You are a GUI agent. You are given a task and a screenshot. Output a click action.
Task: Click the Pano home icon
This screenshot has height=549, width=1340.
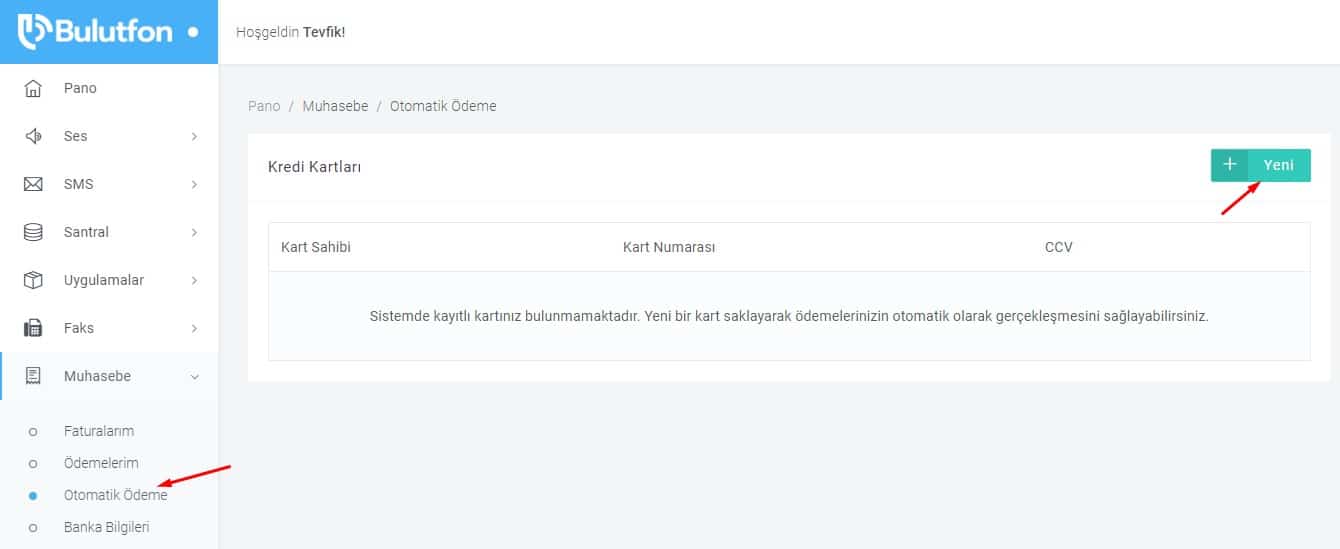[33, 88]
